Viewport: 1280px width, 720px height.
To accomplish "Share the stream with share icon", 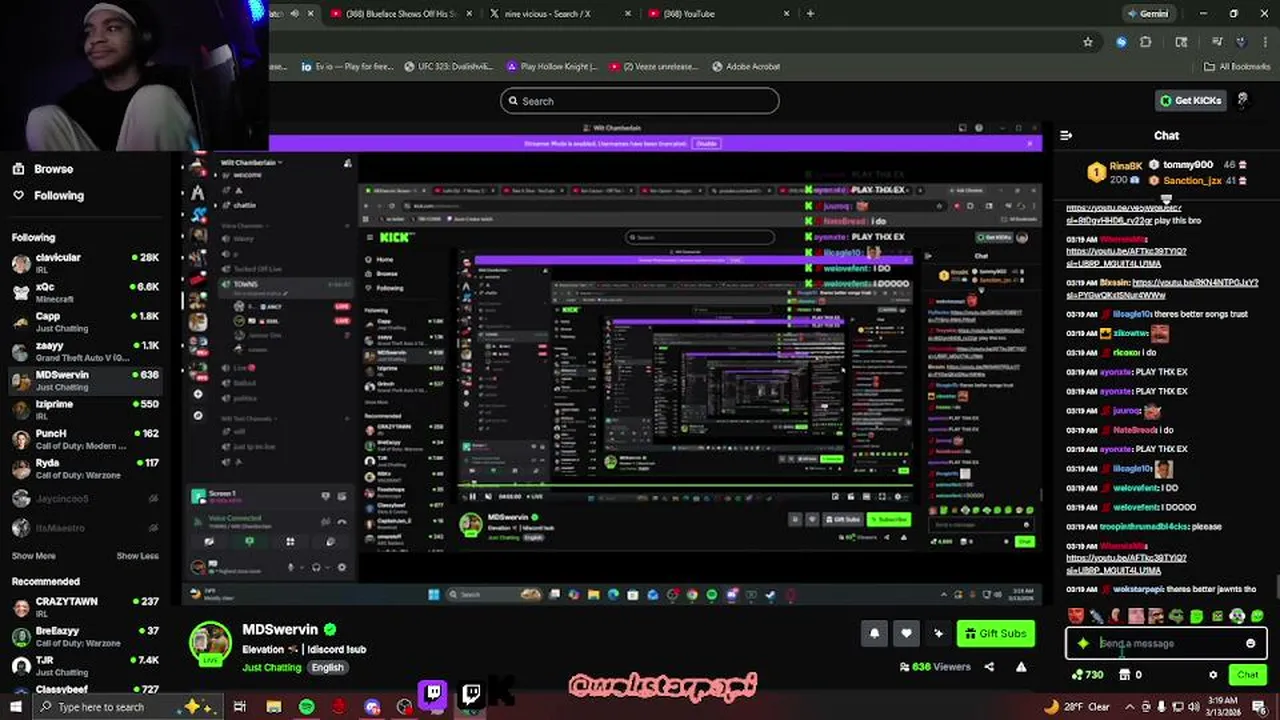I will coord(989,667).
